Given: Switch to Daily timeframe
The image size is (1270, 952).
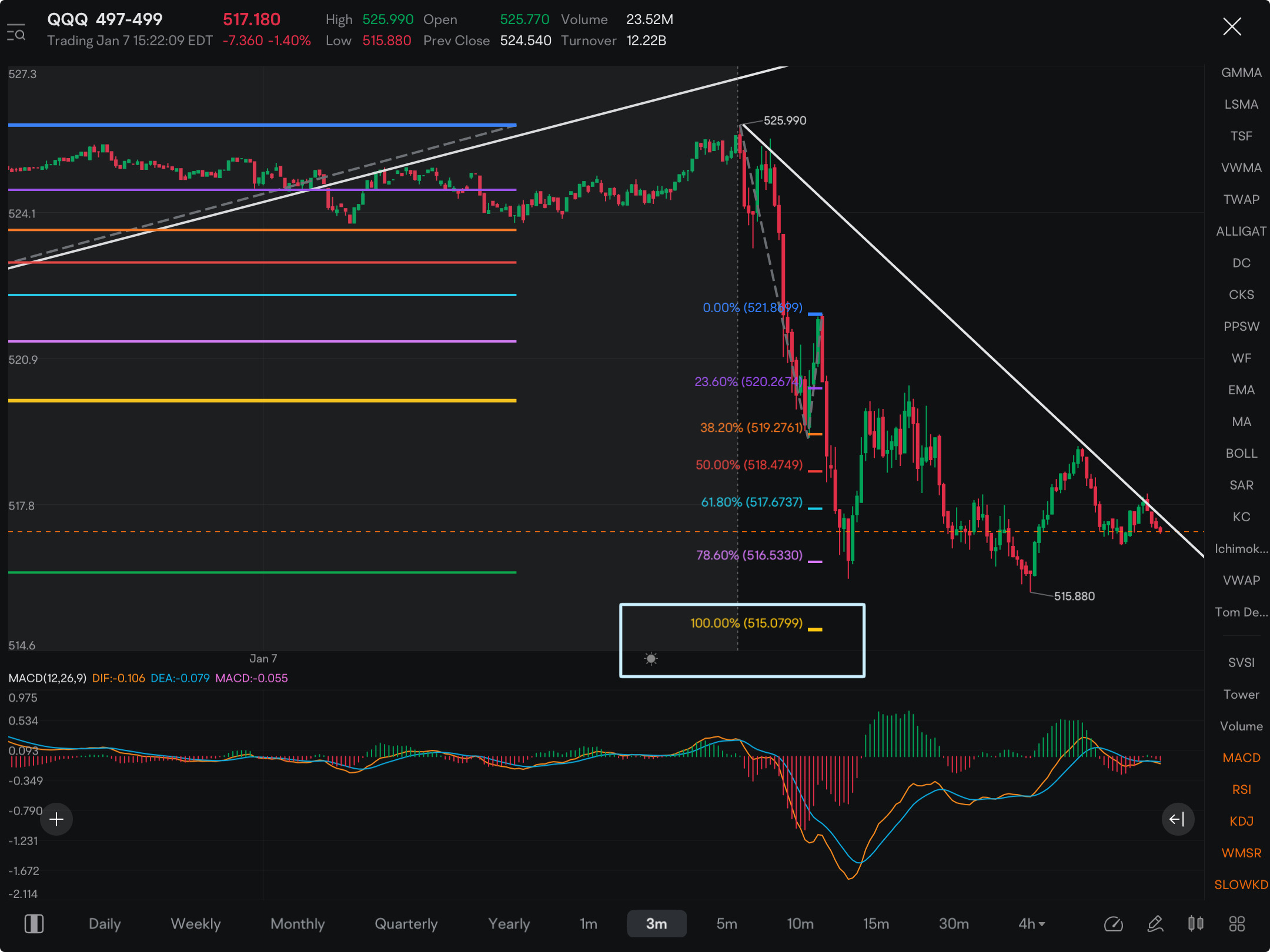Looking at the screenshot, I should [105, 924].
